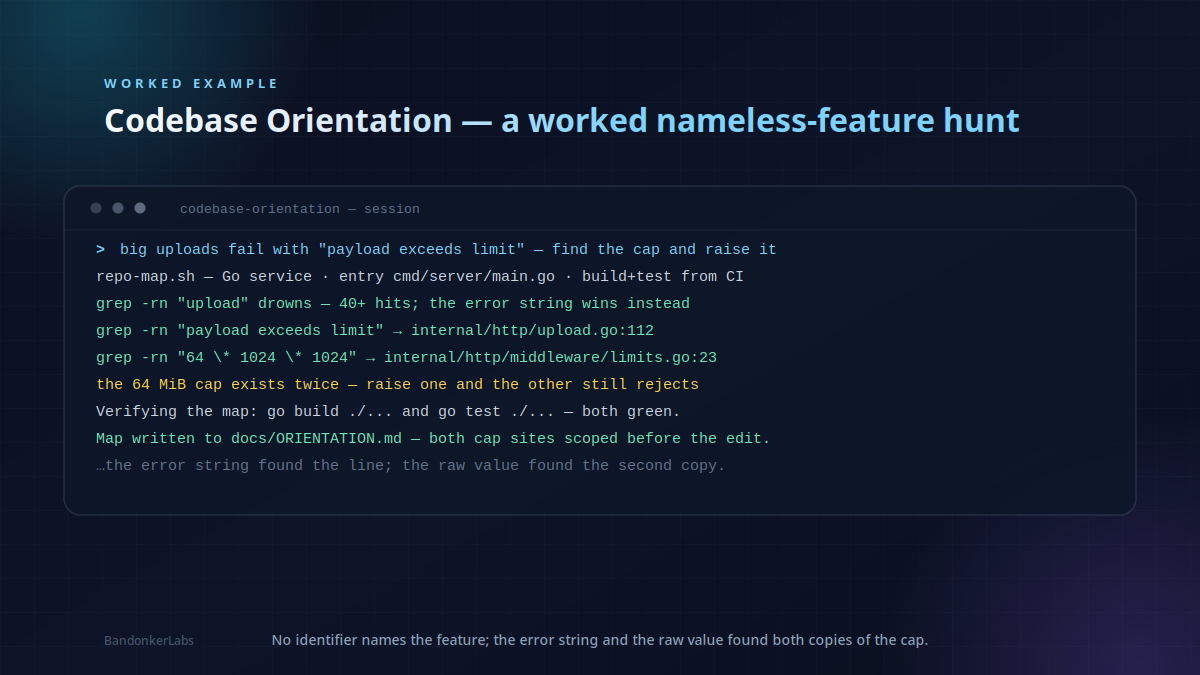Screen dimensions: 1200x675
Task: Click the grep result 'internal/http/middleware/limits.go:23'
Action: 550,358
